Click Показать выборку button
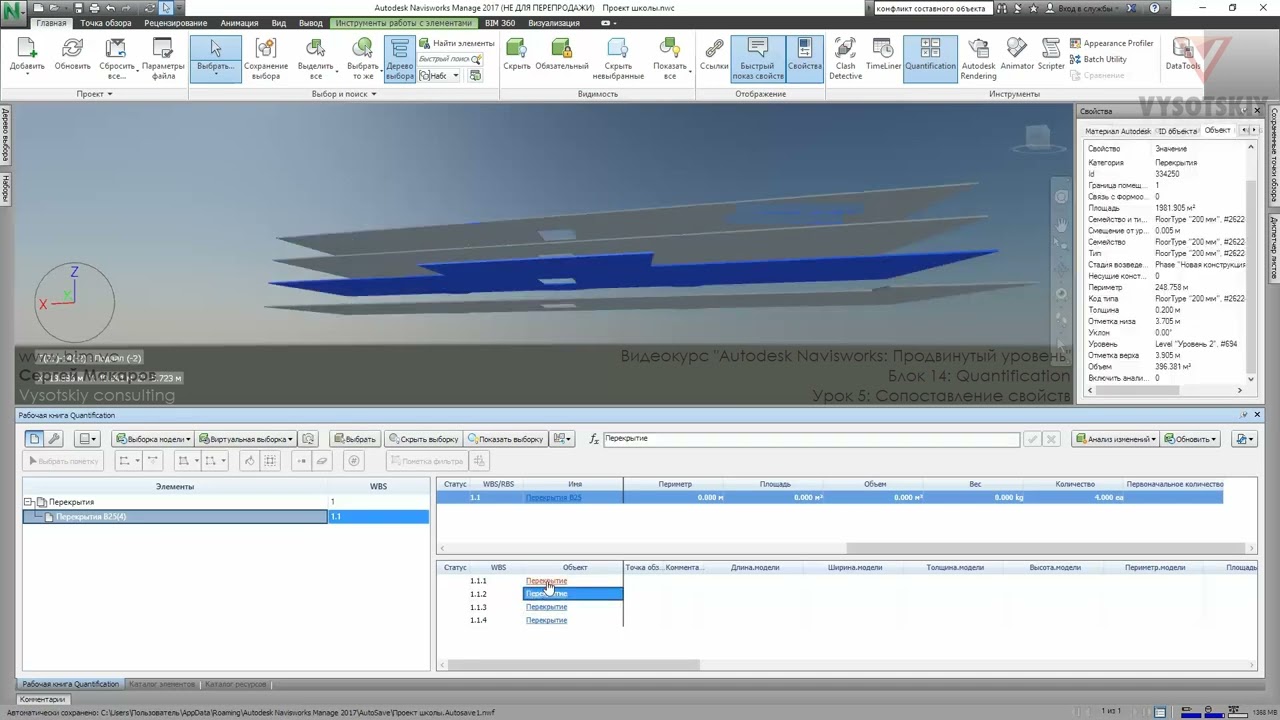1280x720 pixels. (x=505, y=439)
